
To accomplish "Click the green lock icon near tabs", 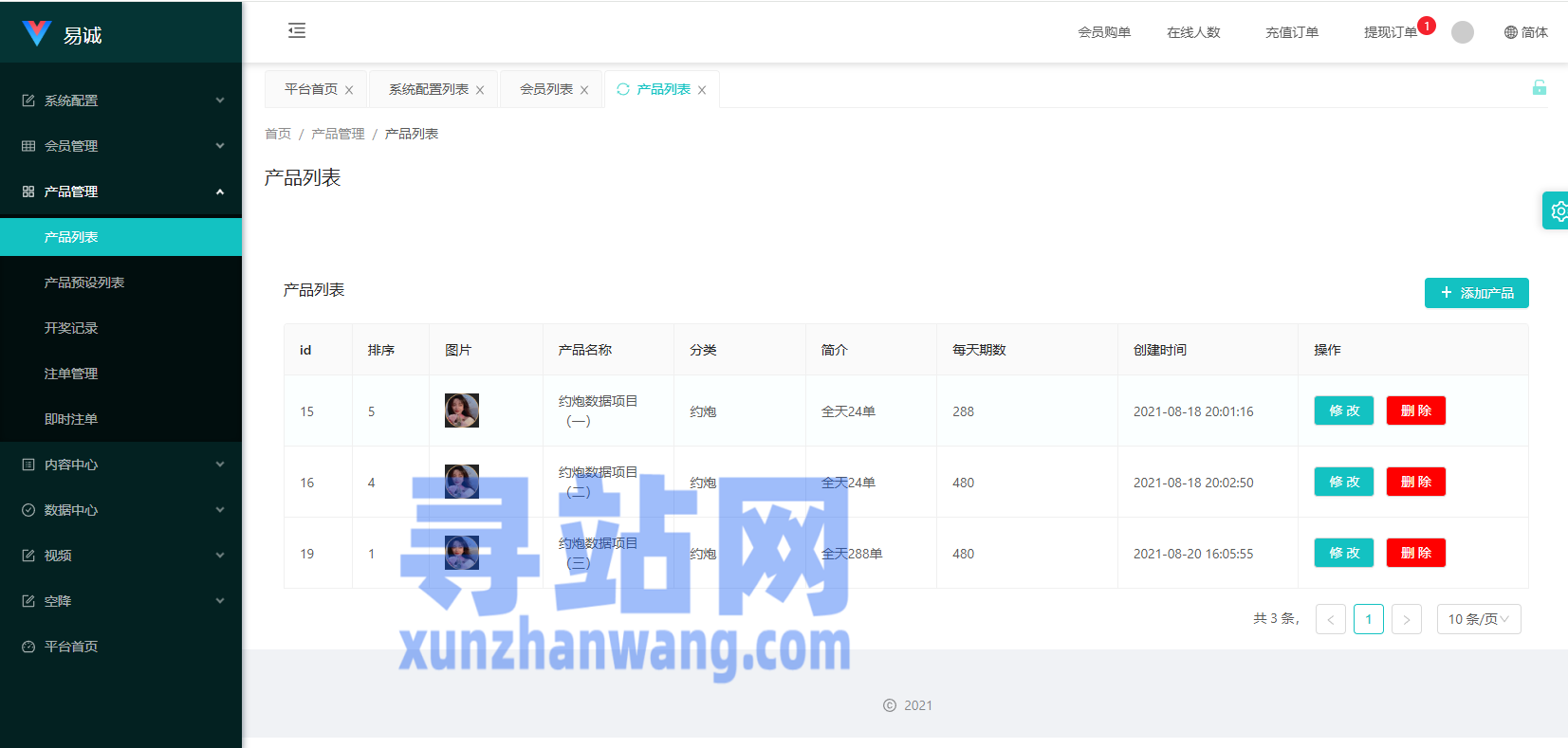I will 1539,88.
